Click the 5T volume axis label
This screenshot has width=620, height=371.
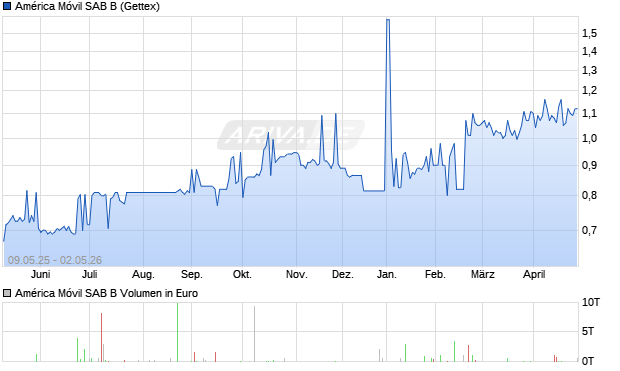(x=588, y=331)
